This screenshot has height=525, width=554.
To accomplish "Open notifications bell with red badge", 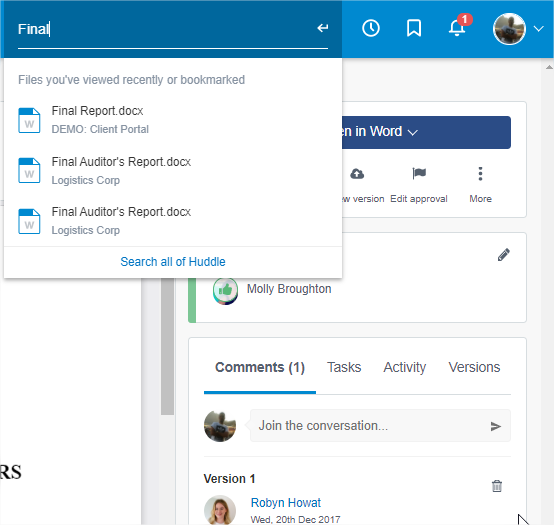I will 458,27.
